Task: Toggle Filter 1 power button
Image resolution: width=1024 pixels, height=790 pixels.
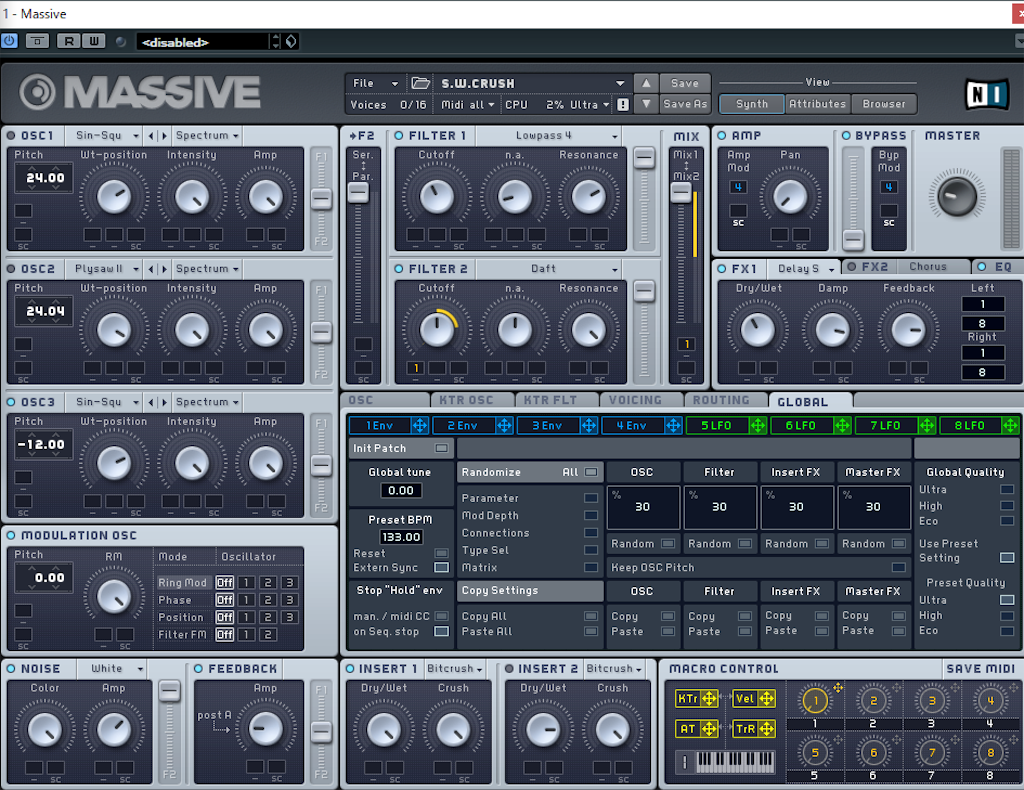Action: click(399, 136)
